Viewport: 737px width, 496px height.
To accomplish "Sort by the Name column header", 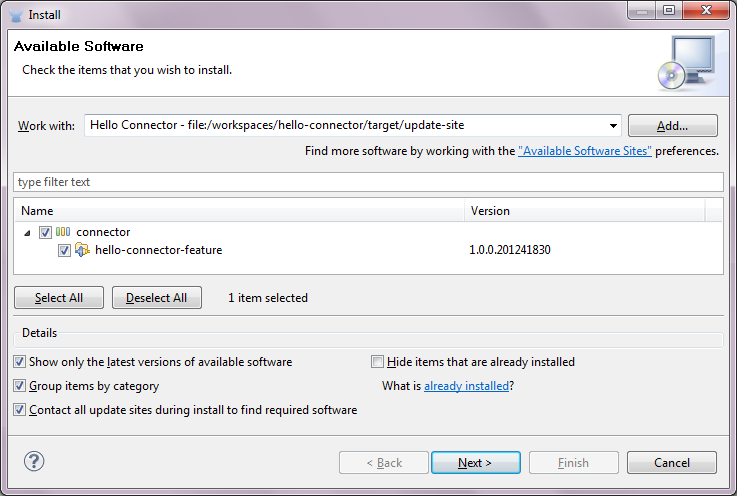I will pyautogui.click(x=240, y=211).
